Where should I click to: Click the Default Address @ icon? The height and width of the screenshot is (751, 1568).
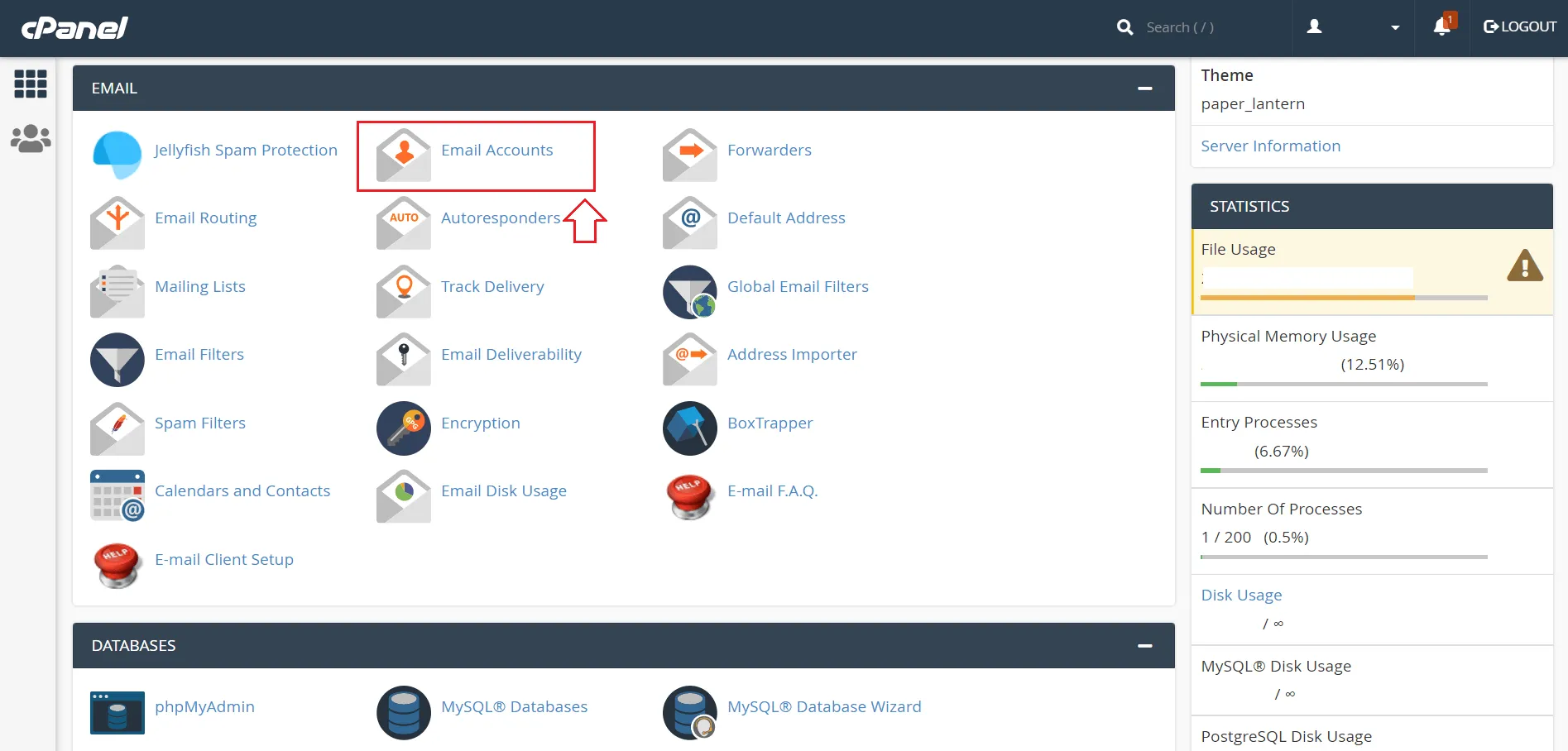point(690,222)
